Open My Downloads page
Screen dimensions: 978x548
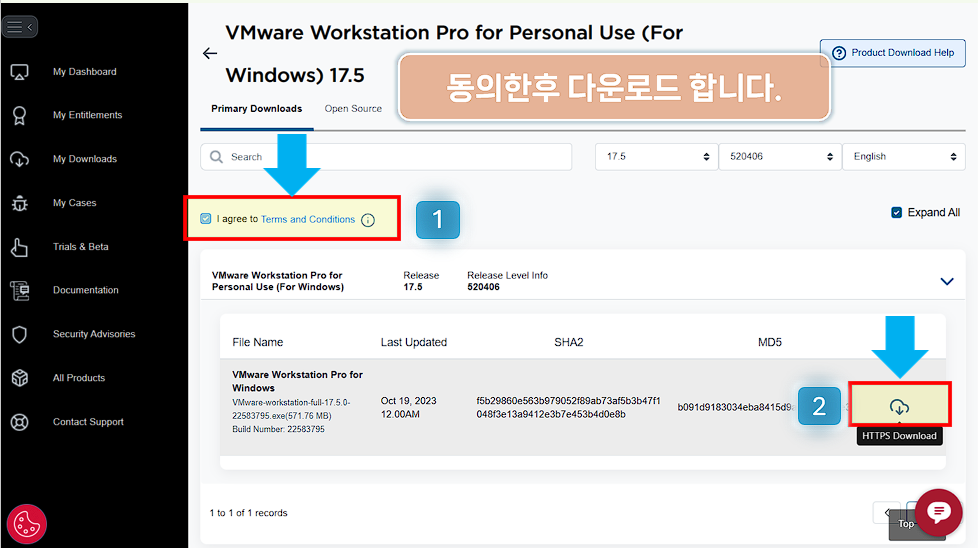click(85, 159)
